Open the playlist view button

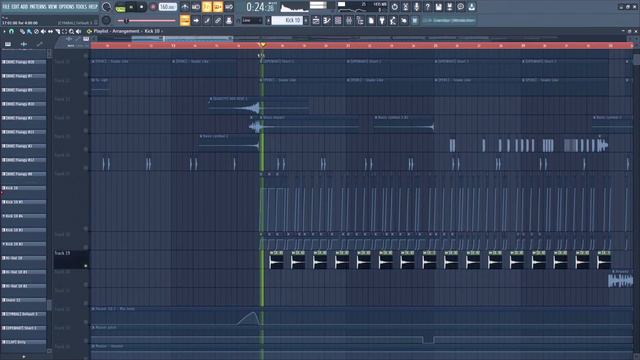(316, 20)
